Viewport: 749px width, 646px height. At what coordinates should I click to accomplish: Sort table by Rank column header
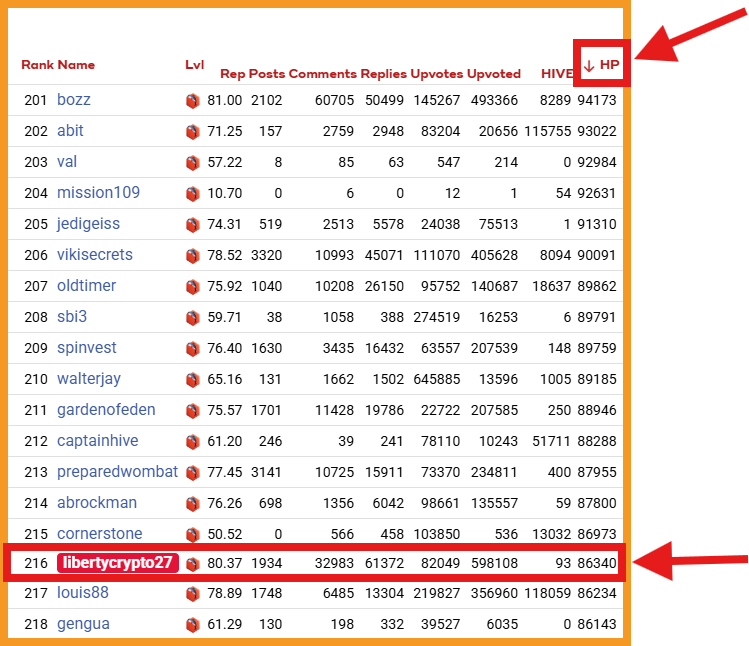37,65
